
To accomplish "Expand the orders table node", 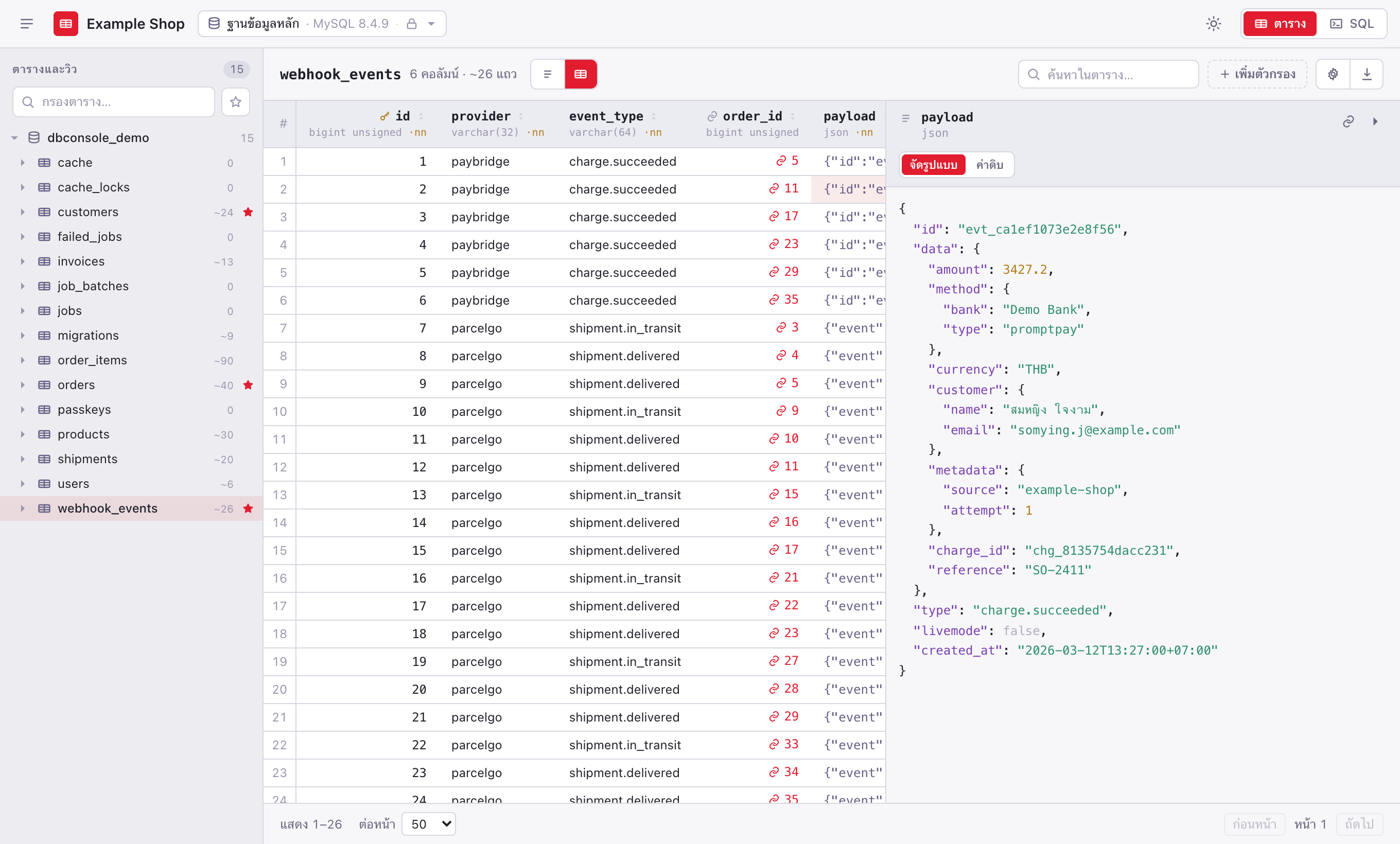I will click(x=23, y=385).
